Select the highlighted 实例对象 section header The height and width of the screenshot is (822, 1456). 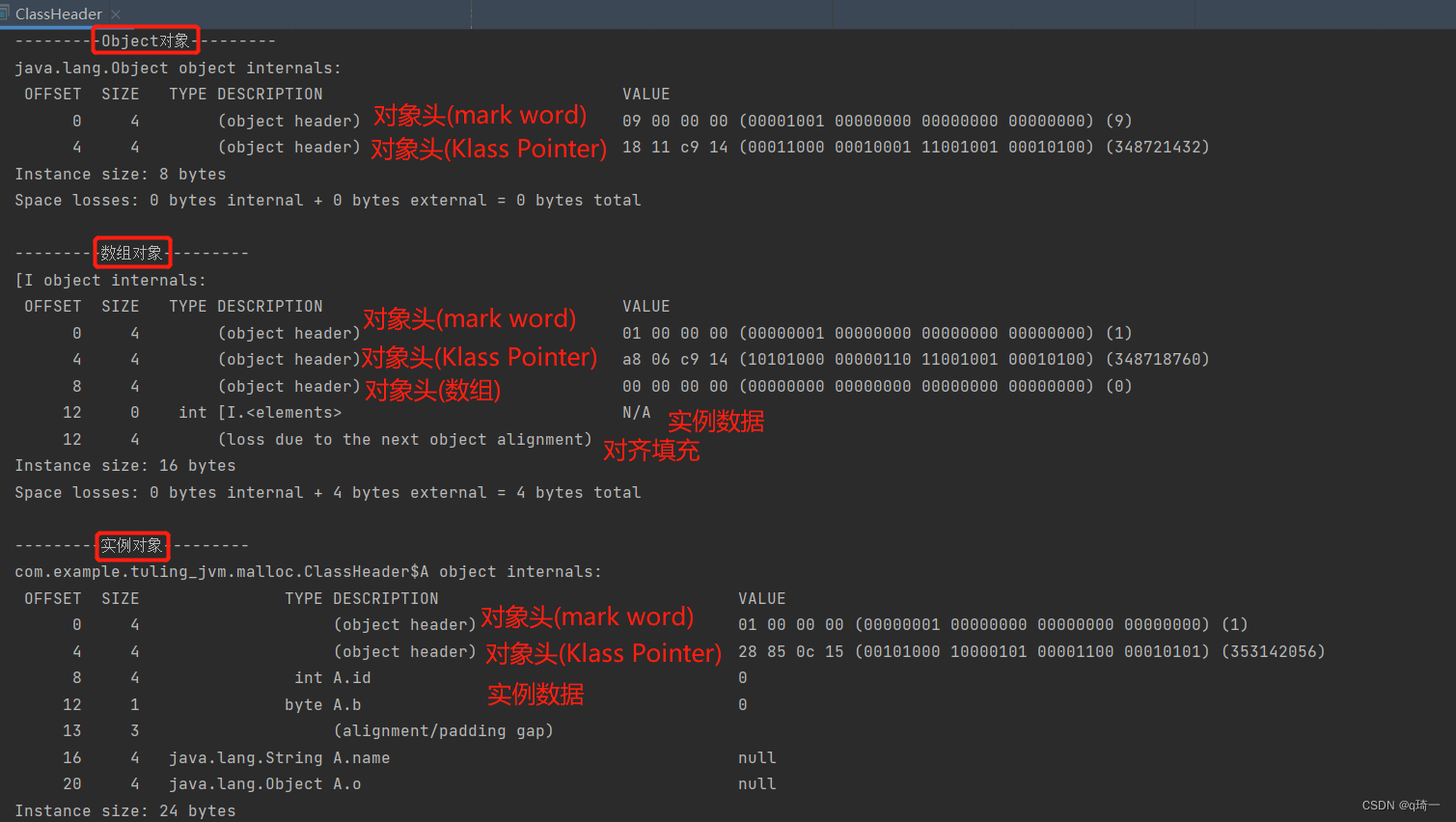(x=132, y=546)
